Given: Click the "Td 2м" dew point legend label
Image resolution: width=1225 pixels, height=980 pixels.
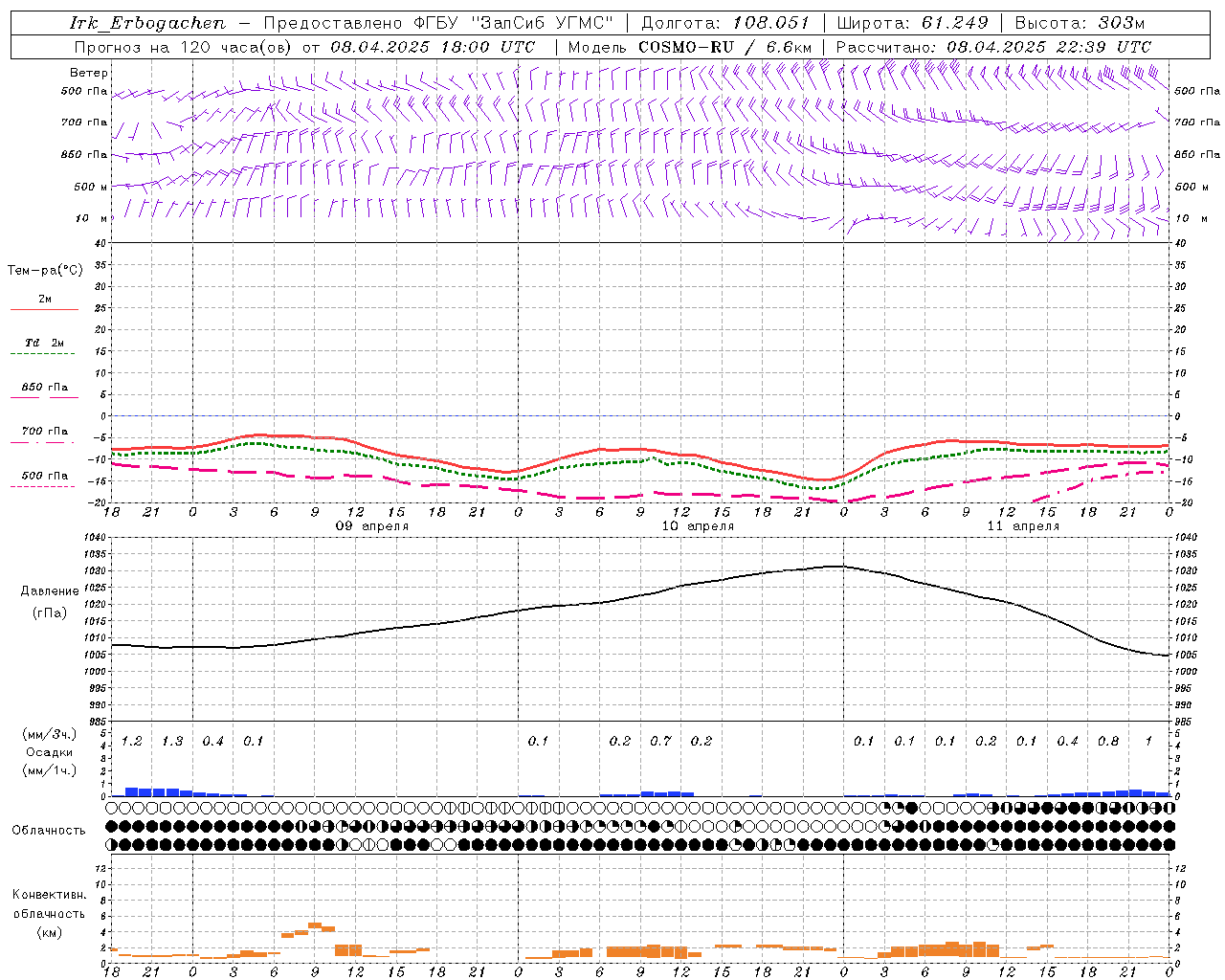Looking at the screenshot, I should 45,343.
